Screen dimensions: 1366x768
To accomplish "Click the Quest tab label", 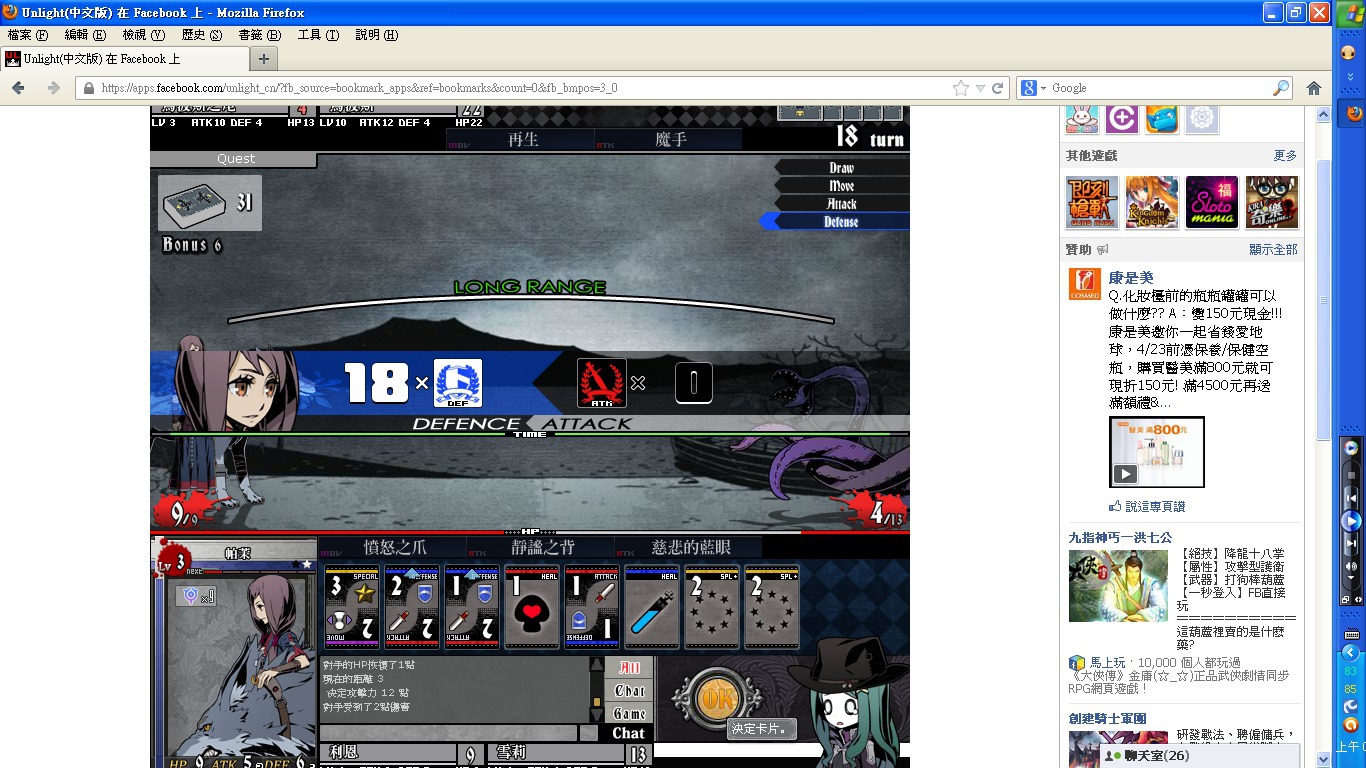I will [236, 159].
